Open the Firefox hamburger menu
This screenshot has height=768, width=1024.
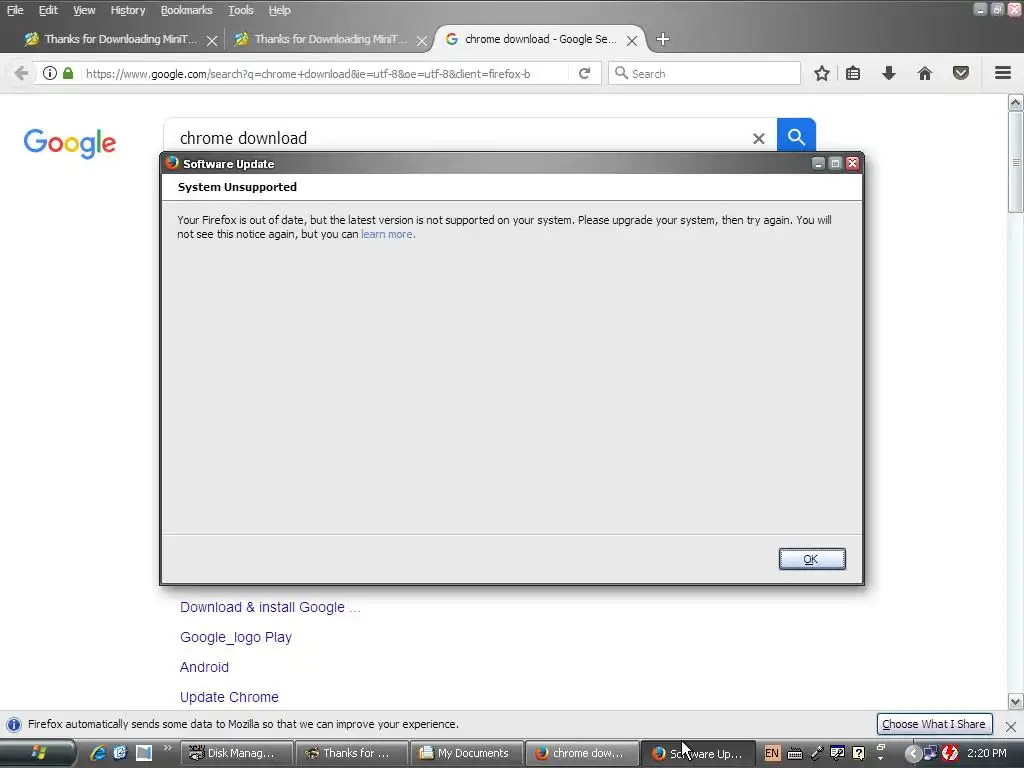pos(1003,73)
